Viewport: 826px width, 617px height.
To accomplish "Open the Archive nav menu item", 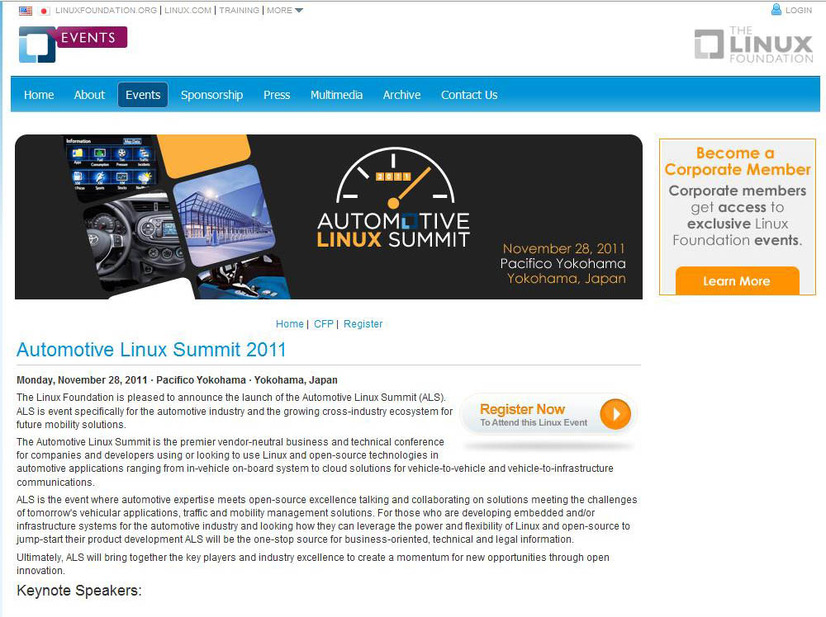I will 401,95.
